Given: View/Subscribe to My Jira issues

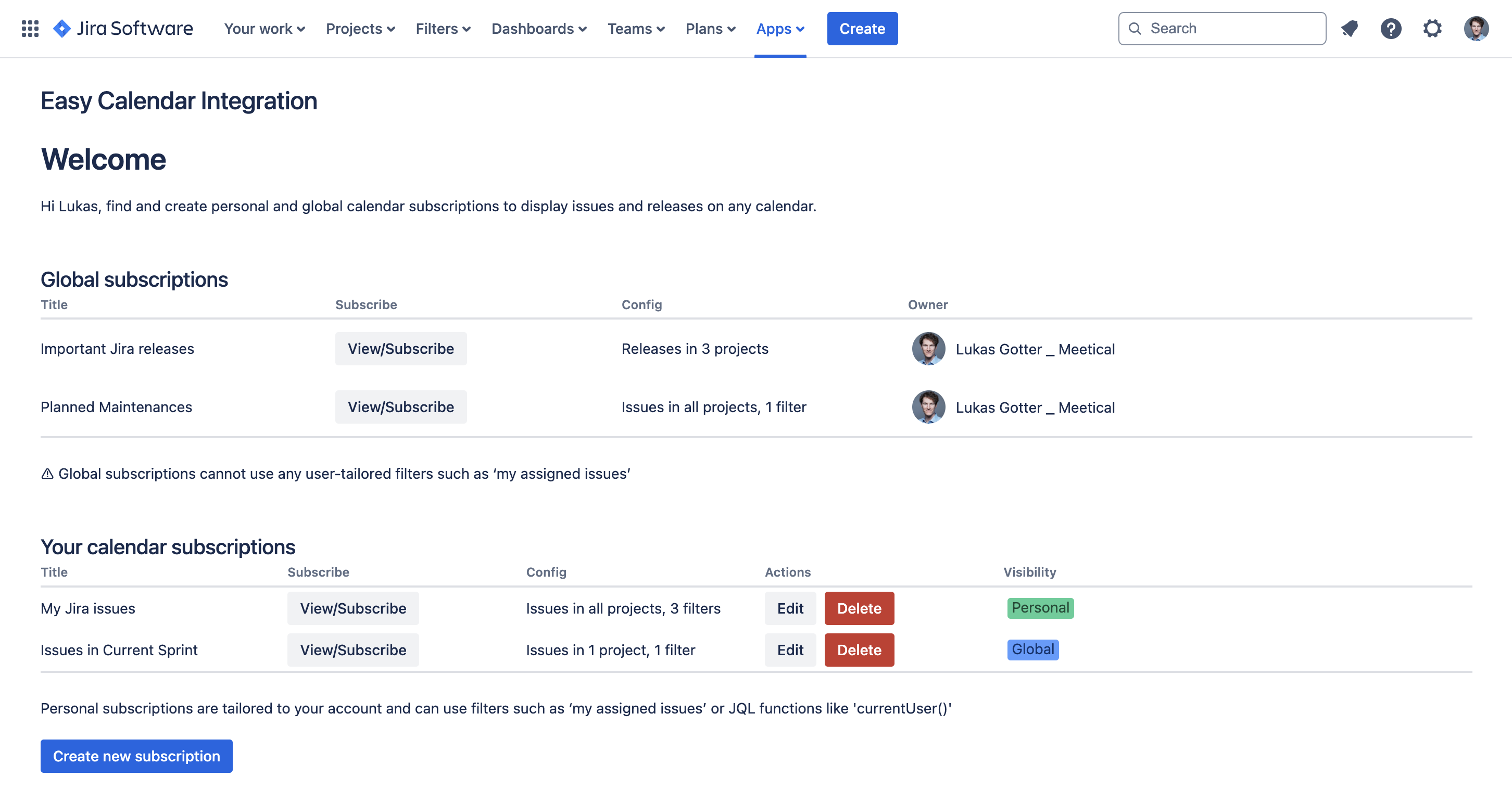Looking at the screenshot, I should click(x=354, y=608).
